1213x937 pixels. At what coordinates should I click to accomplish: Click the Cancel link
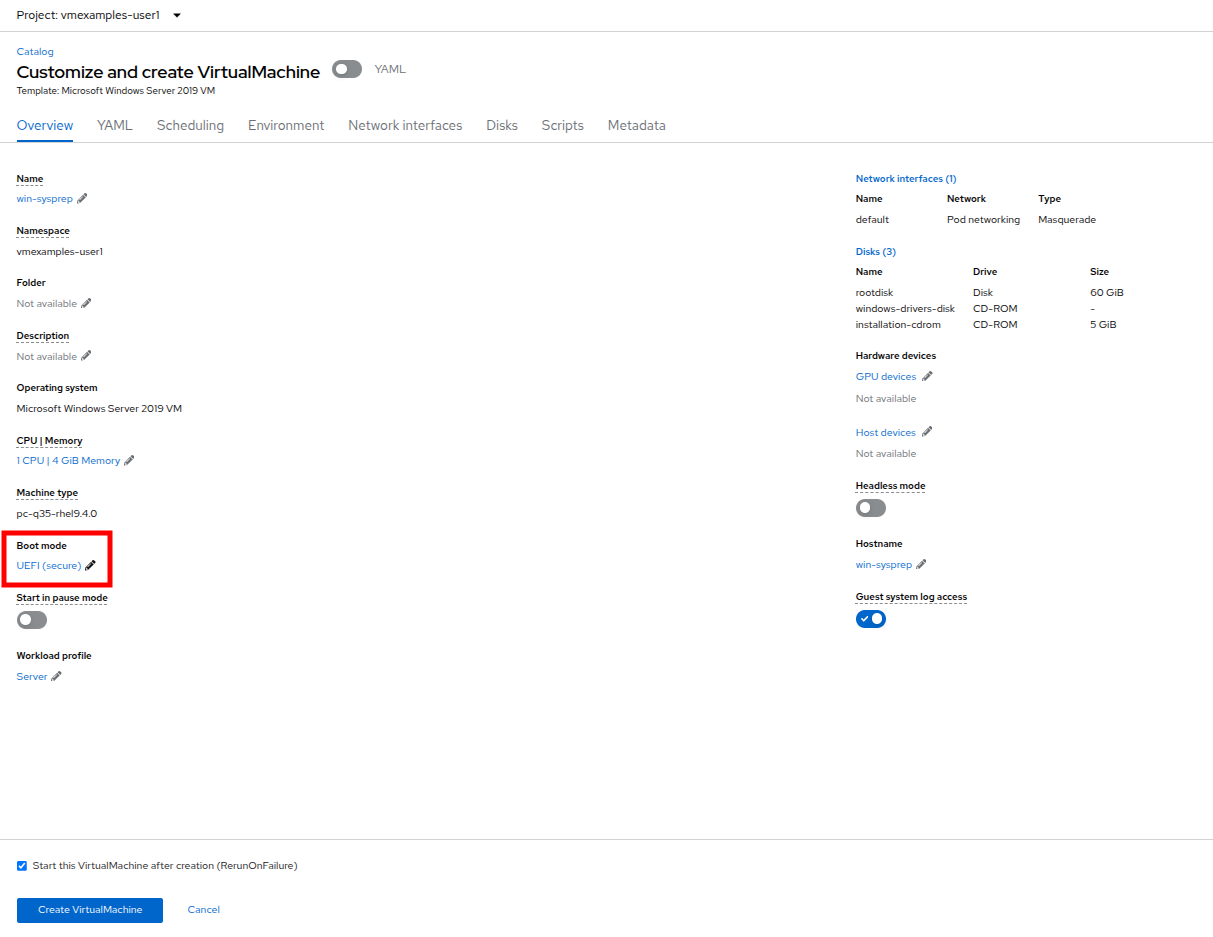(x=204, y=910)
